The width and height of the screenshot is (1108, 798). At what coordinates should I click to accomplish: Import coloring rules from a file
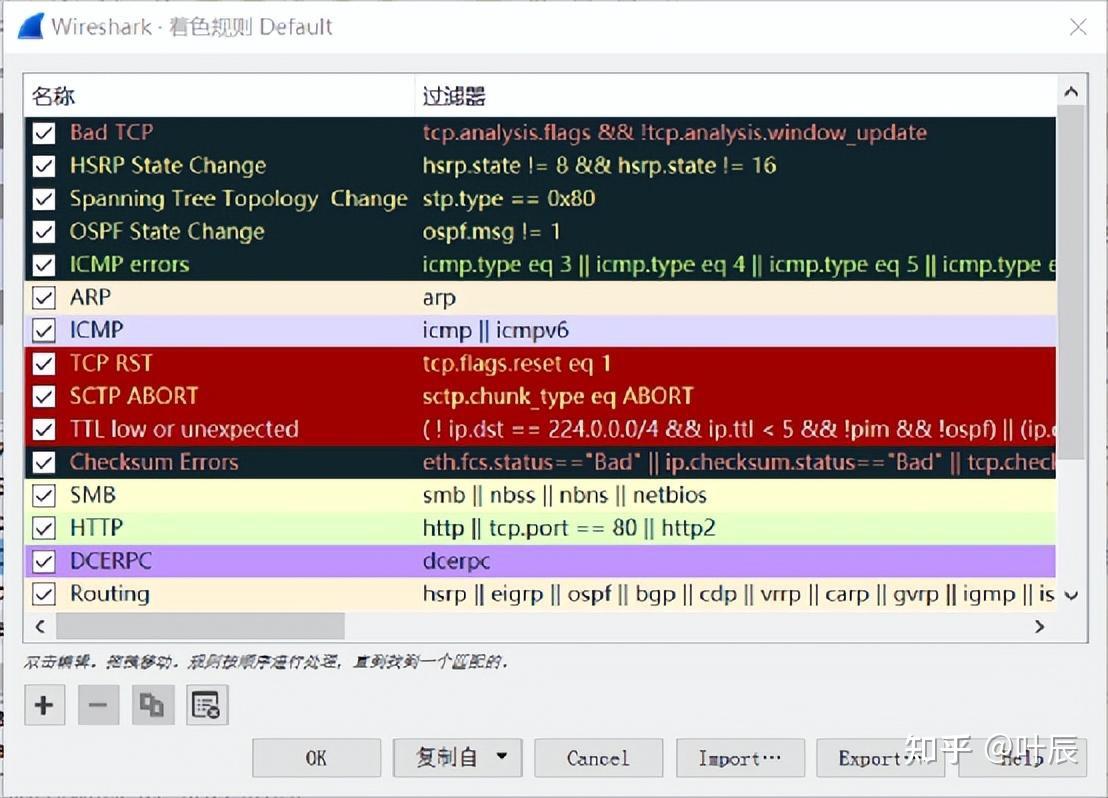[x=740, y=757]
